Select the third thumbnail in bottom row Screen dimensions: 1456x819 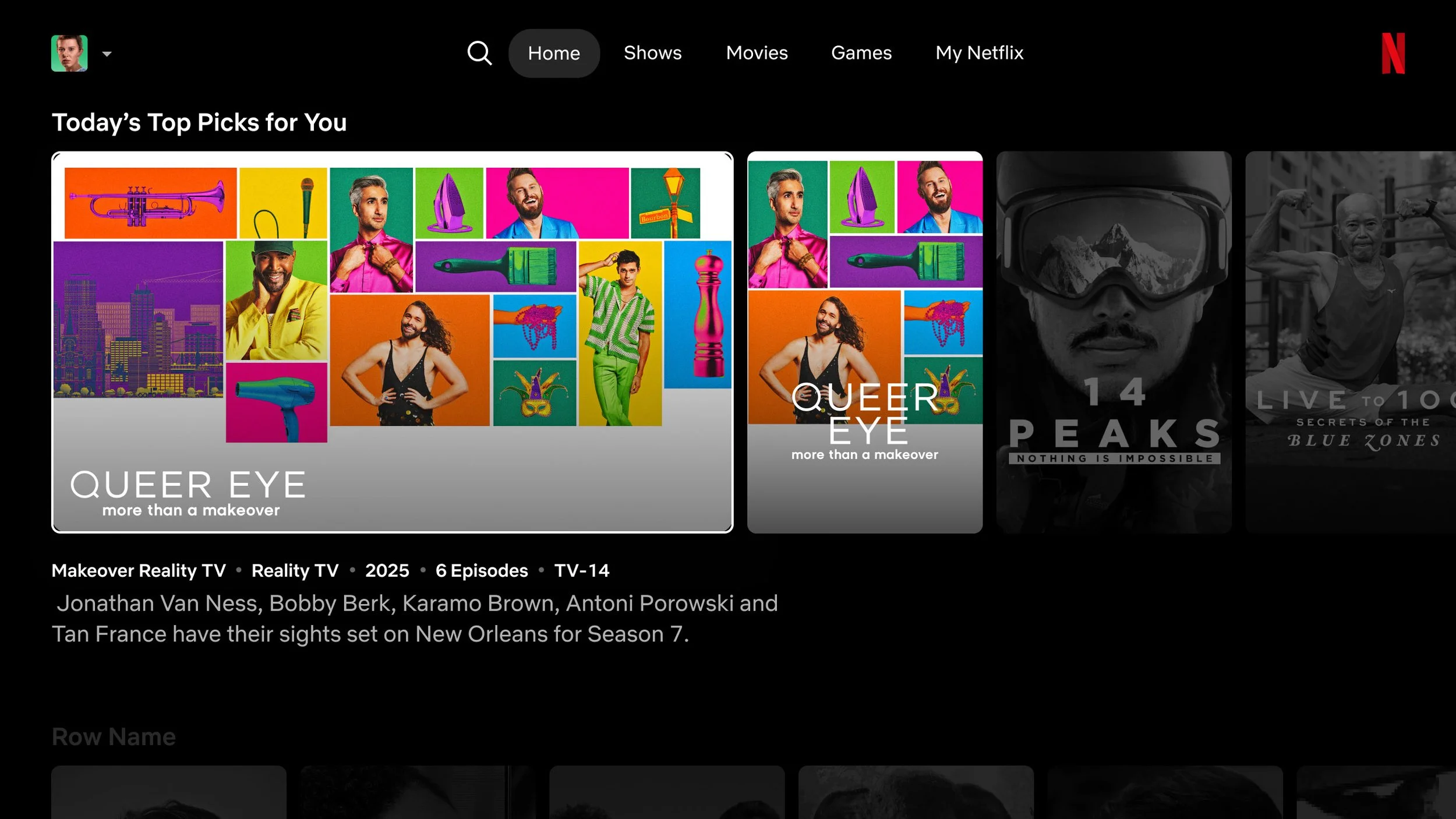click(x=666, y=792)
